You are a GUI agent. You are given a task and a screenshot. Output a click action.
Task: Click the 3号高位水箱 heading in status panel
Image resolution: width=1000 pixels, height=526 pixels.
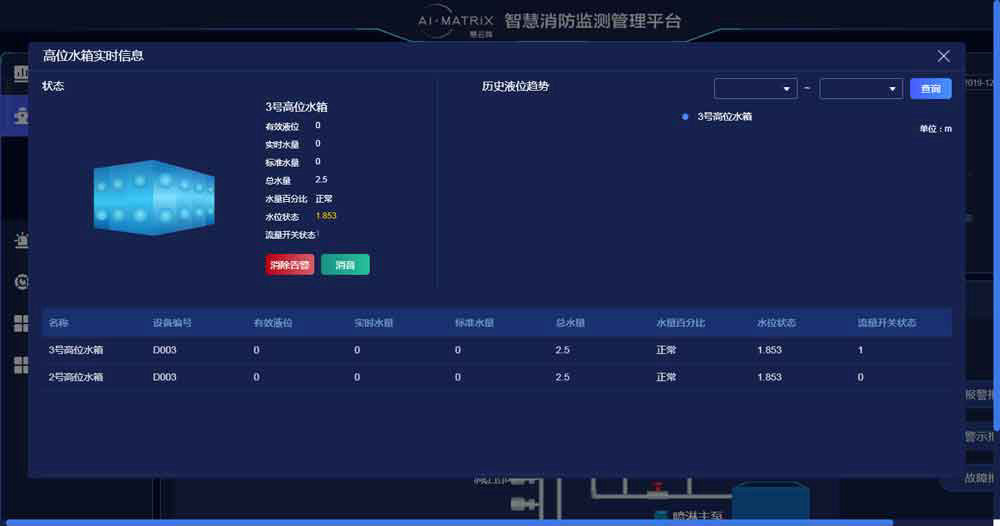coord(297,107)
